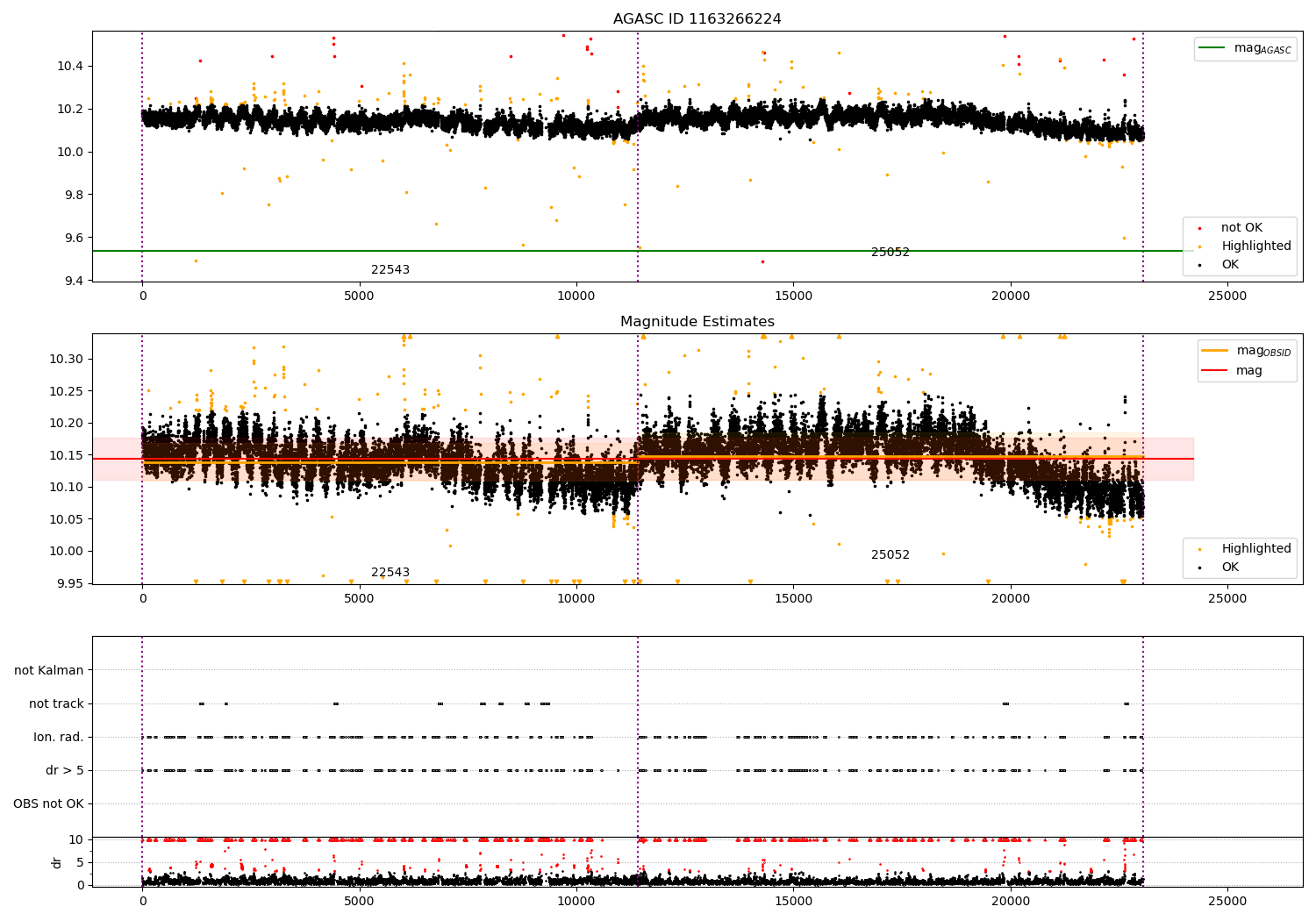Screen dimensions: 1316x921
Task: Click the 5000 x-tick below the bottom plot
Action: [x=360, y=902]
